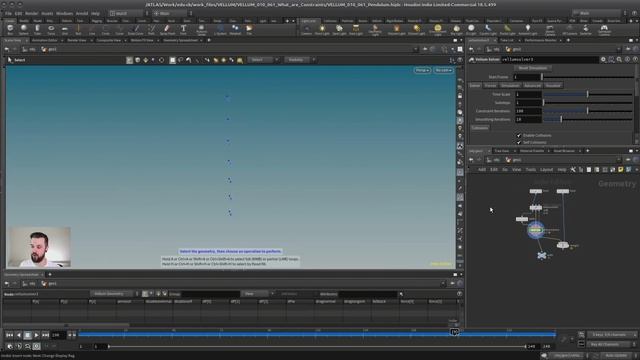
Task: Click the blue null node at network bottom
Action: click(x=542, y=256)
